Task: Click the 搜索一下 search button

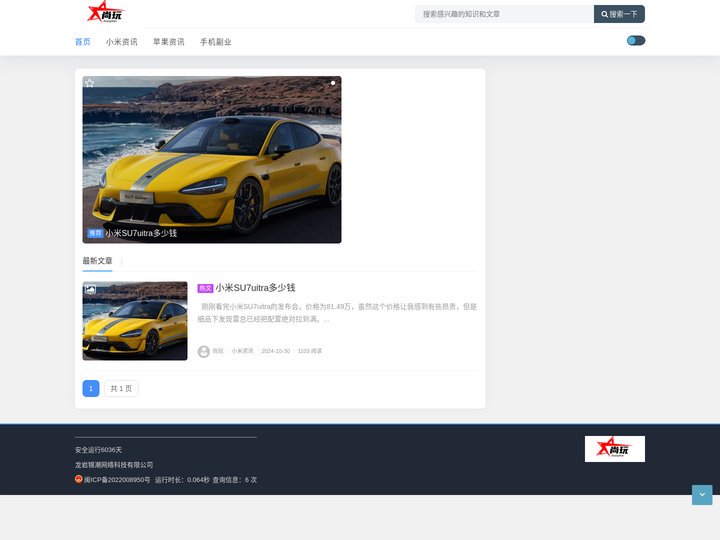Action: pyautogui.click(x=619, y=14)
